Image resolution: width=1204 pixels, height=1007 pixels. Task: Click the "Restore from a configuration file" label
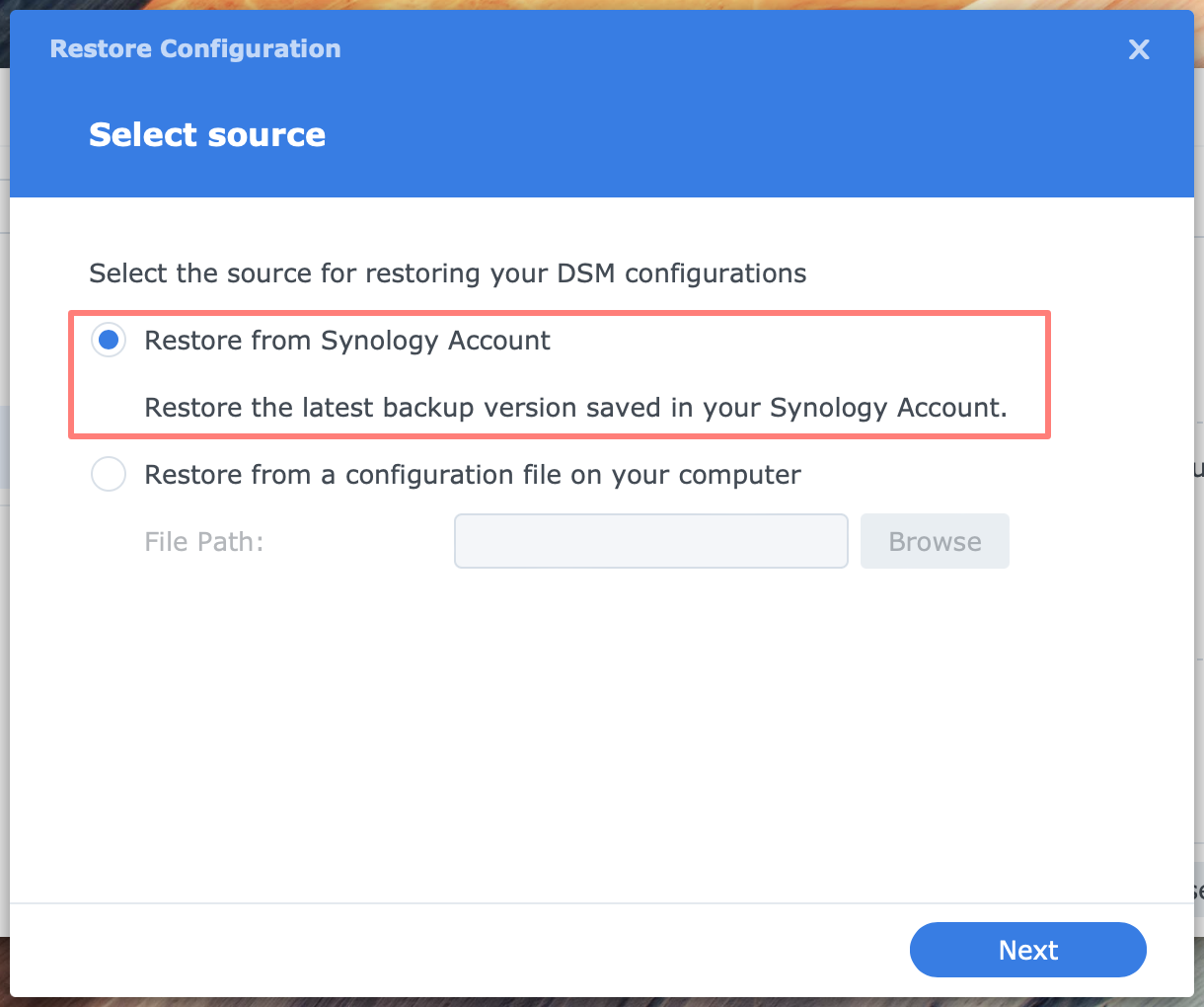[472, 474]
